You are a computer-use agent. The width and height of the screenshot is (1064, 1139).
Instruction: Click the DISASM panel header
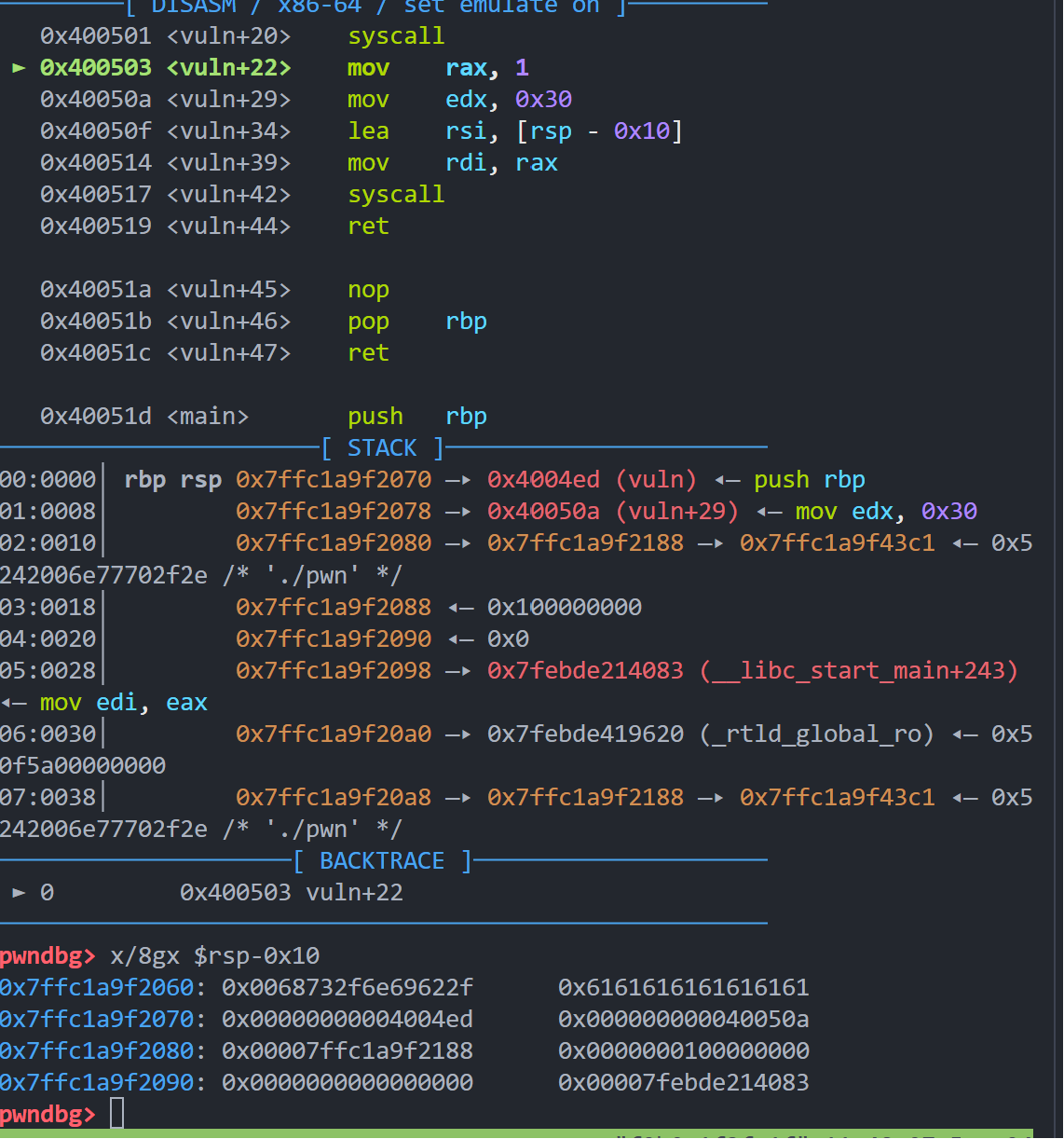[193, 7]
